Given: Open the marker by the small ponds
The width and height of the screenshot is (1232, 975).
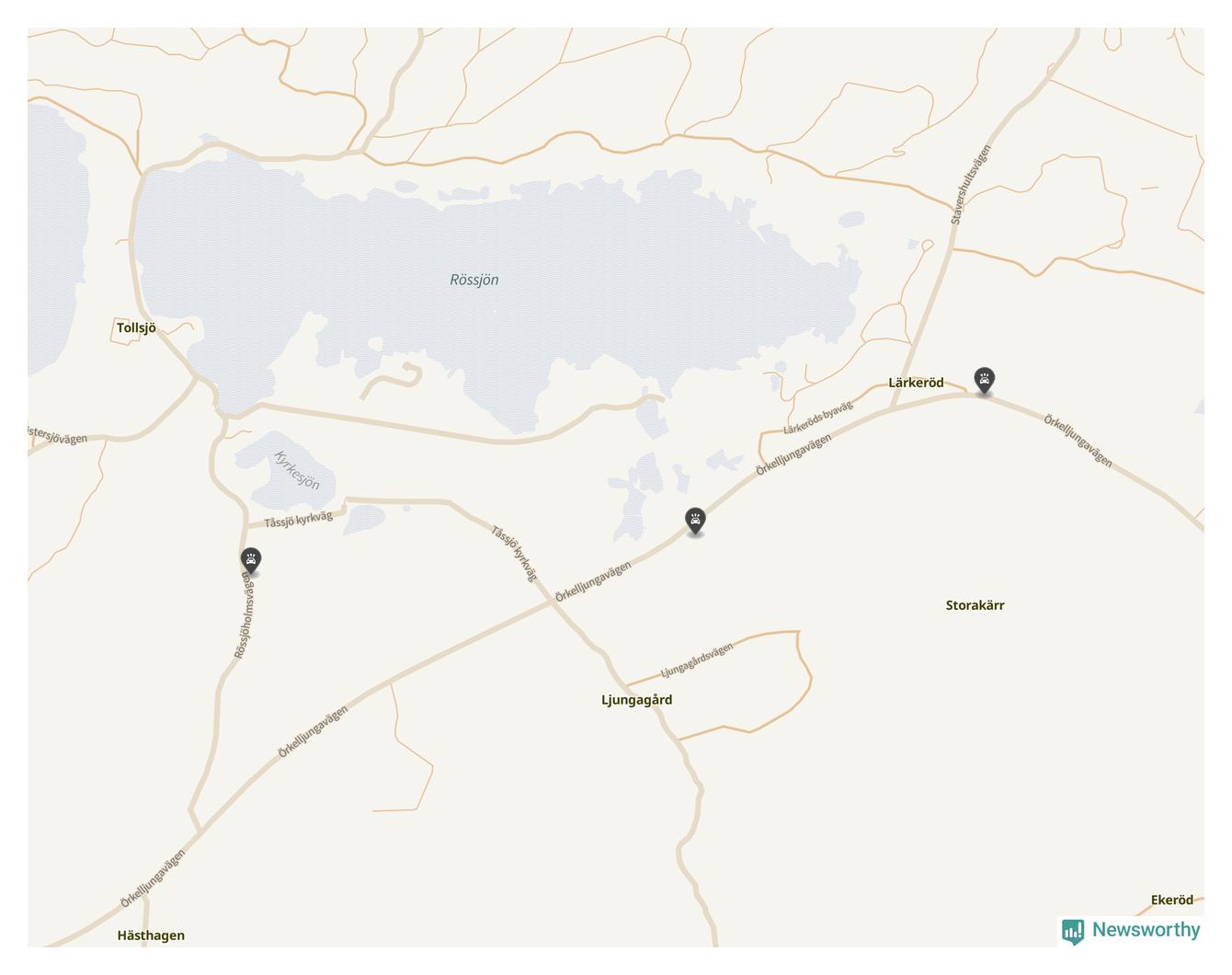Looking at the screenshot, I should (695, 522).
